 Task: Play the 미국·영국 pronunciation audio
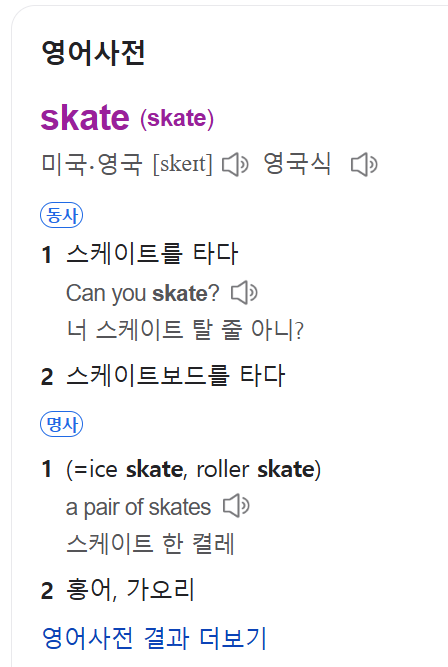[x=235, y=164]
